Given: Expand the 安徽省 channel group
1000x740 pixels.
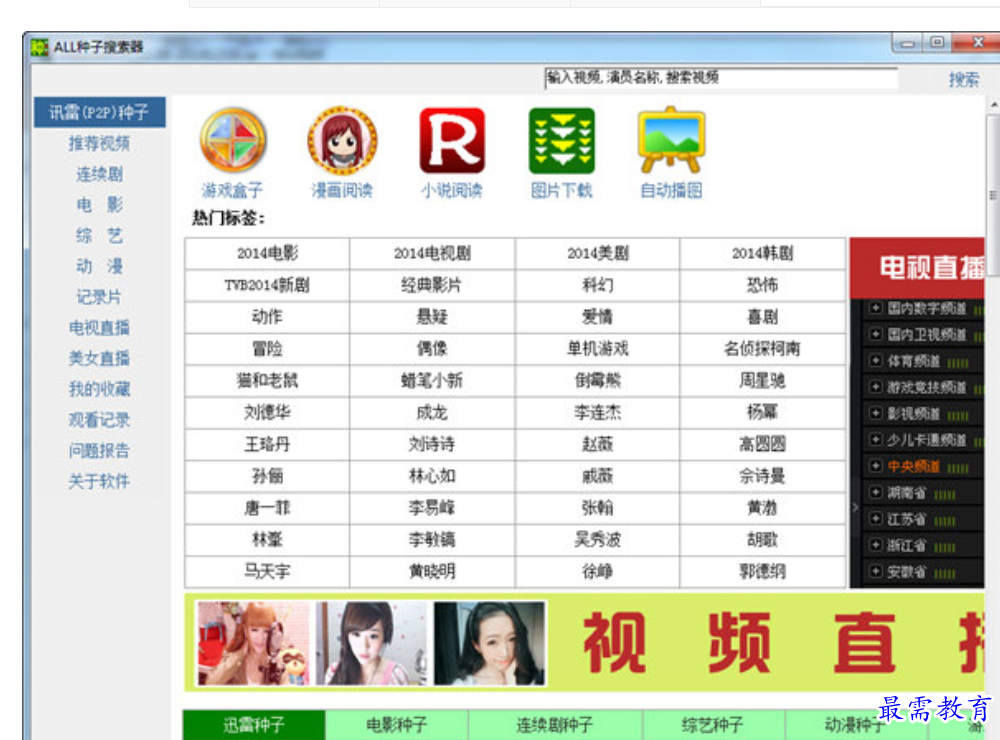Looking at the screenshot, I should [876, 572].
